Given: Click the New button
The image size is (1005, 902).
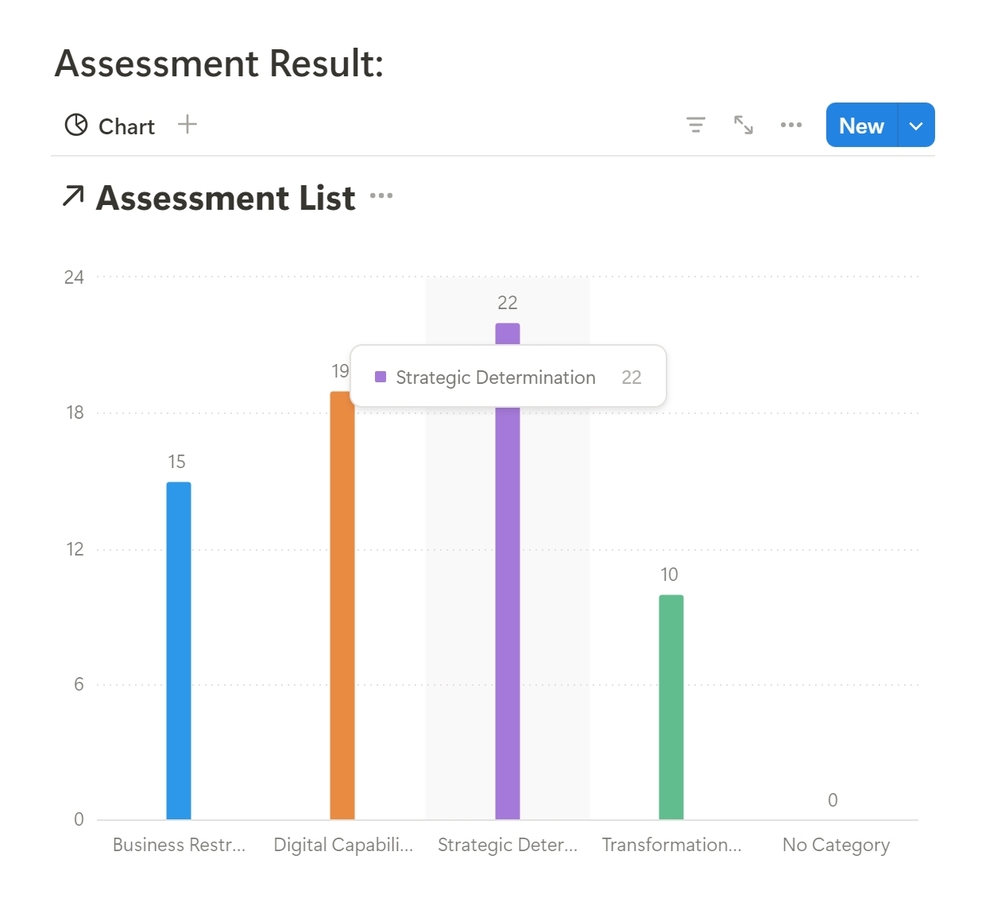Looking at the screenshot, I should (x=861, y=126).
